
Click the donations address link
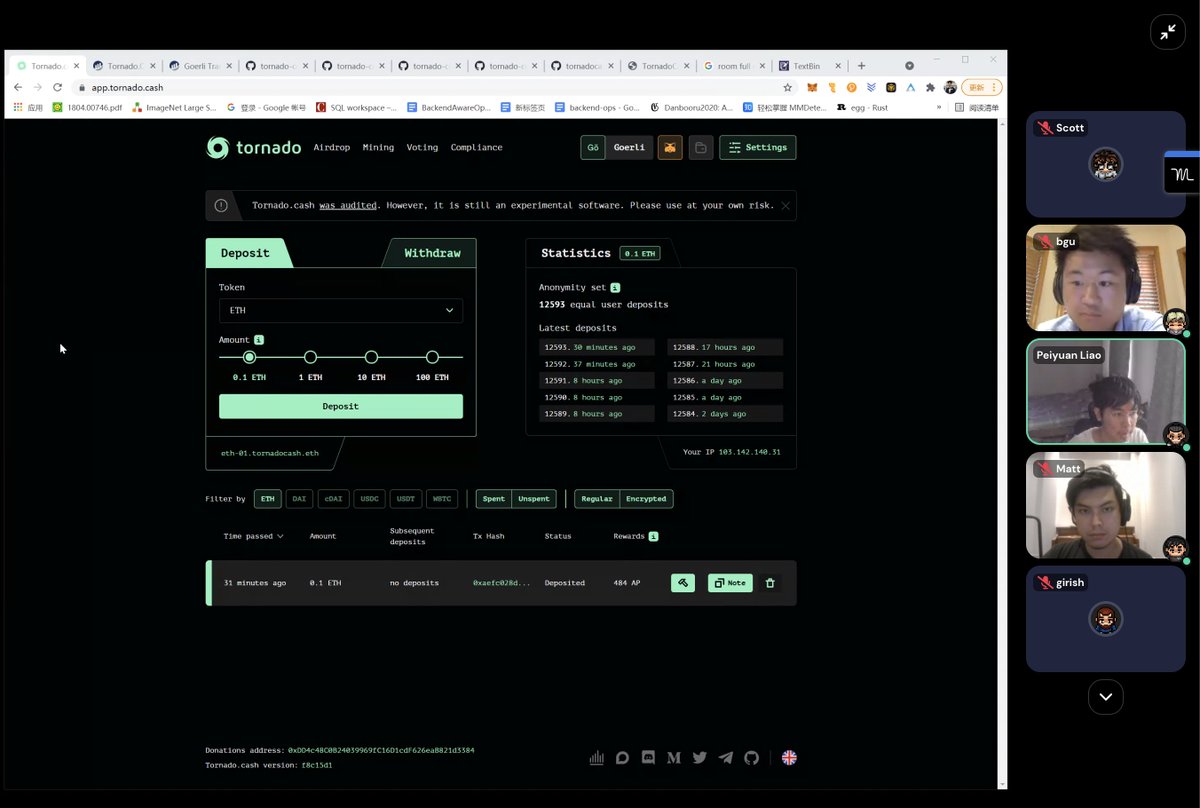[381, 750]
